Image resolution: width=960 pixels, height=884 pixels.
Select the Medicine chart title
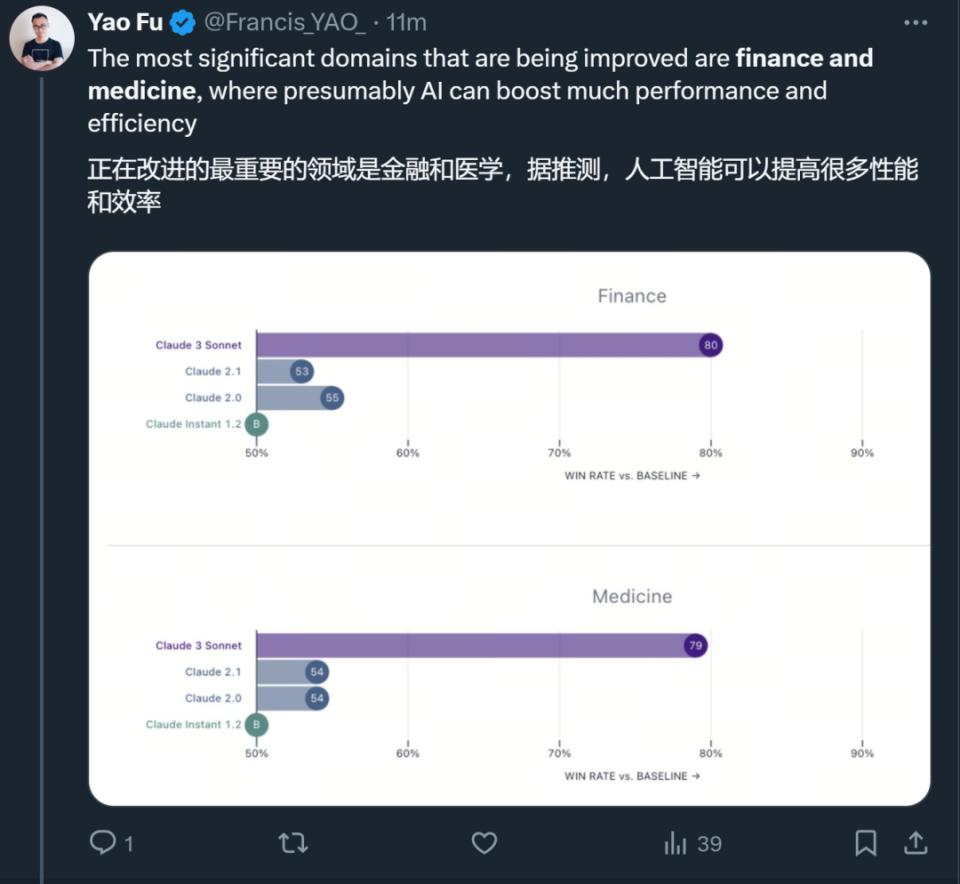point(631,595)
